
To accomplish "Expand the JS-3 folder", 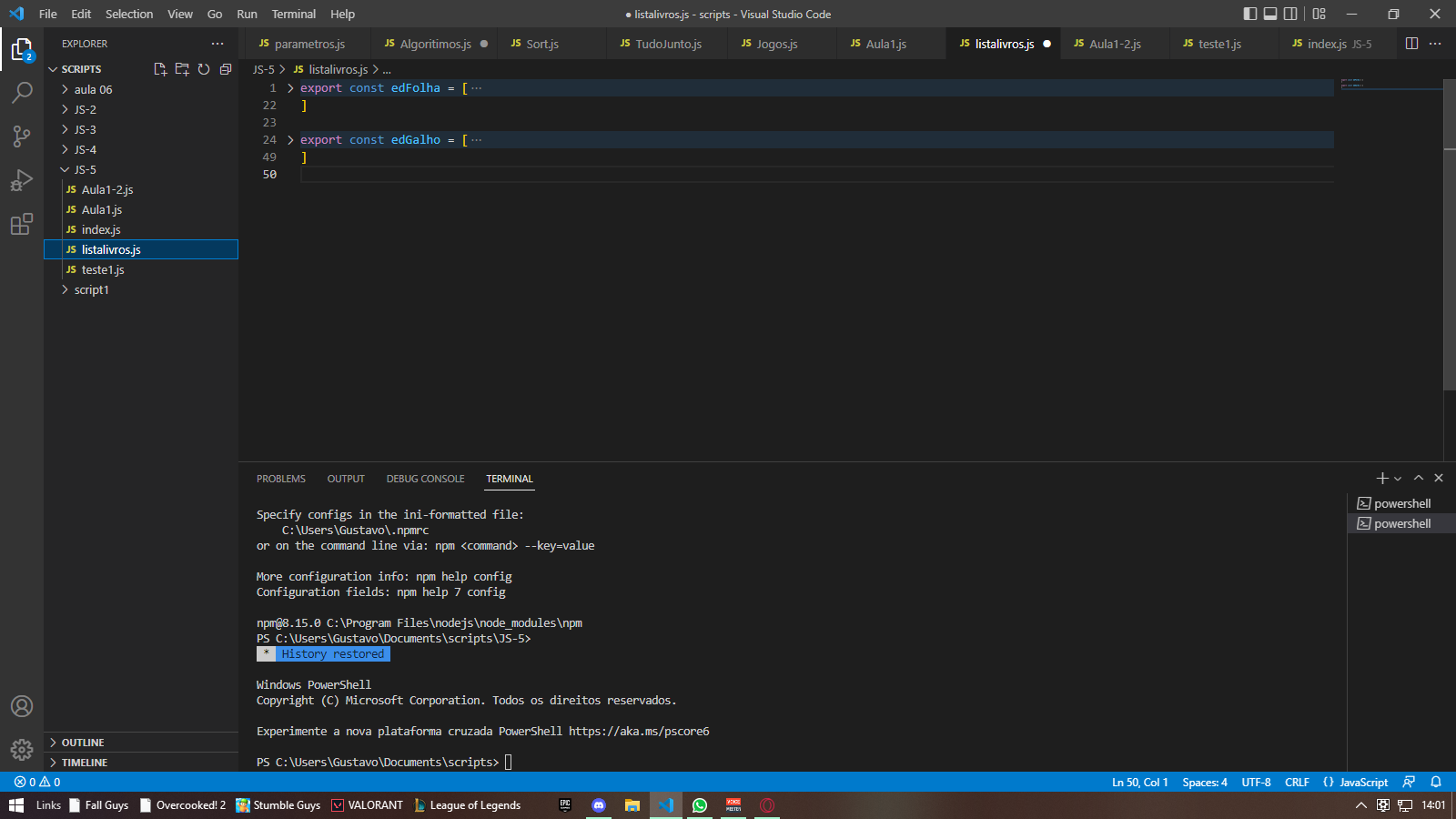I will tap(141, 129).
